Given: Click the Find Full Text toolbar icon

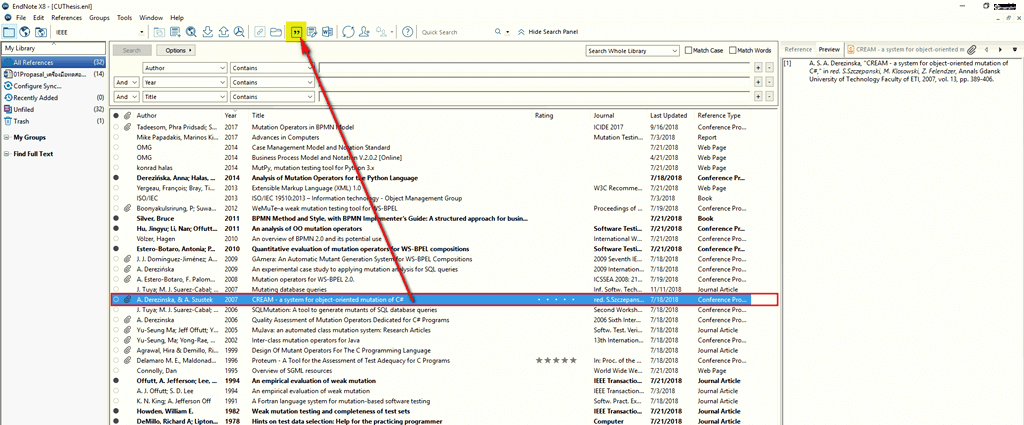Looking at the screenshot, I should [x=240, y=32].
